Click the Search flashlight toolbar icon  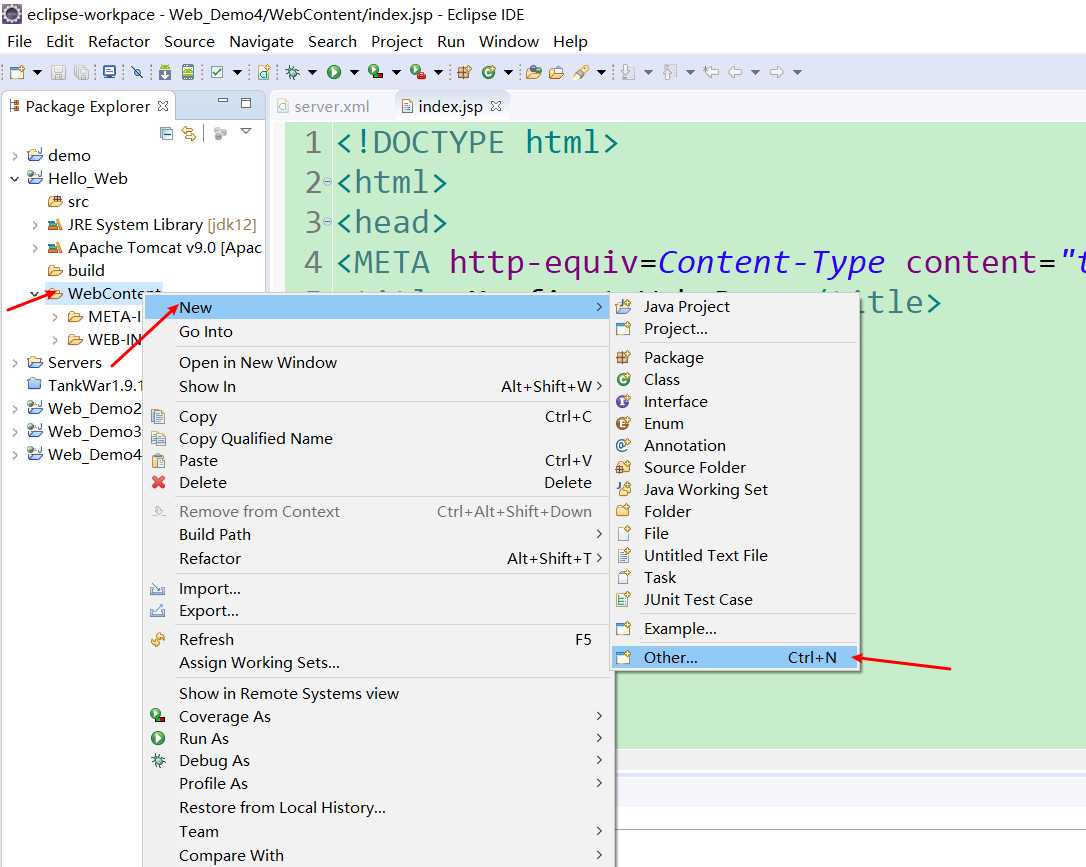click(581, 72)
